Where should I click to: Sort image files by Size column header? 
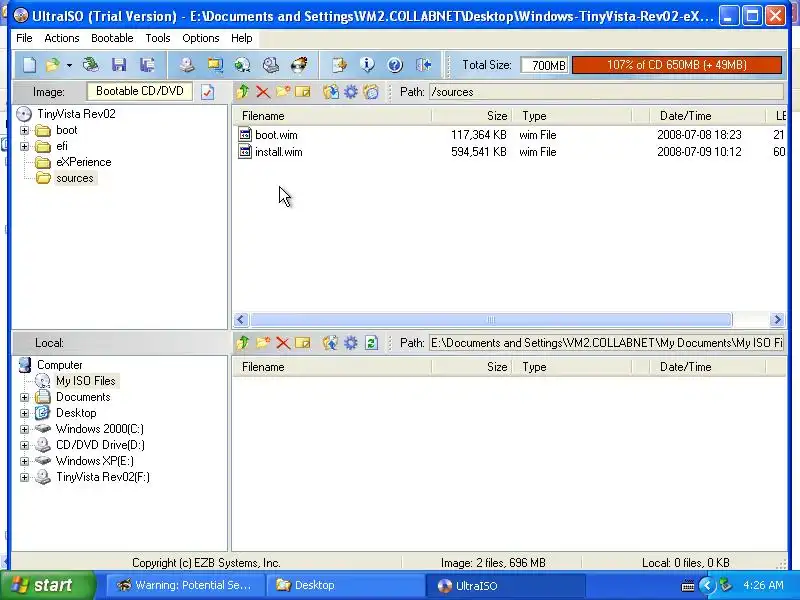pyautogui.click(x=472, y=116)
